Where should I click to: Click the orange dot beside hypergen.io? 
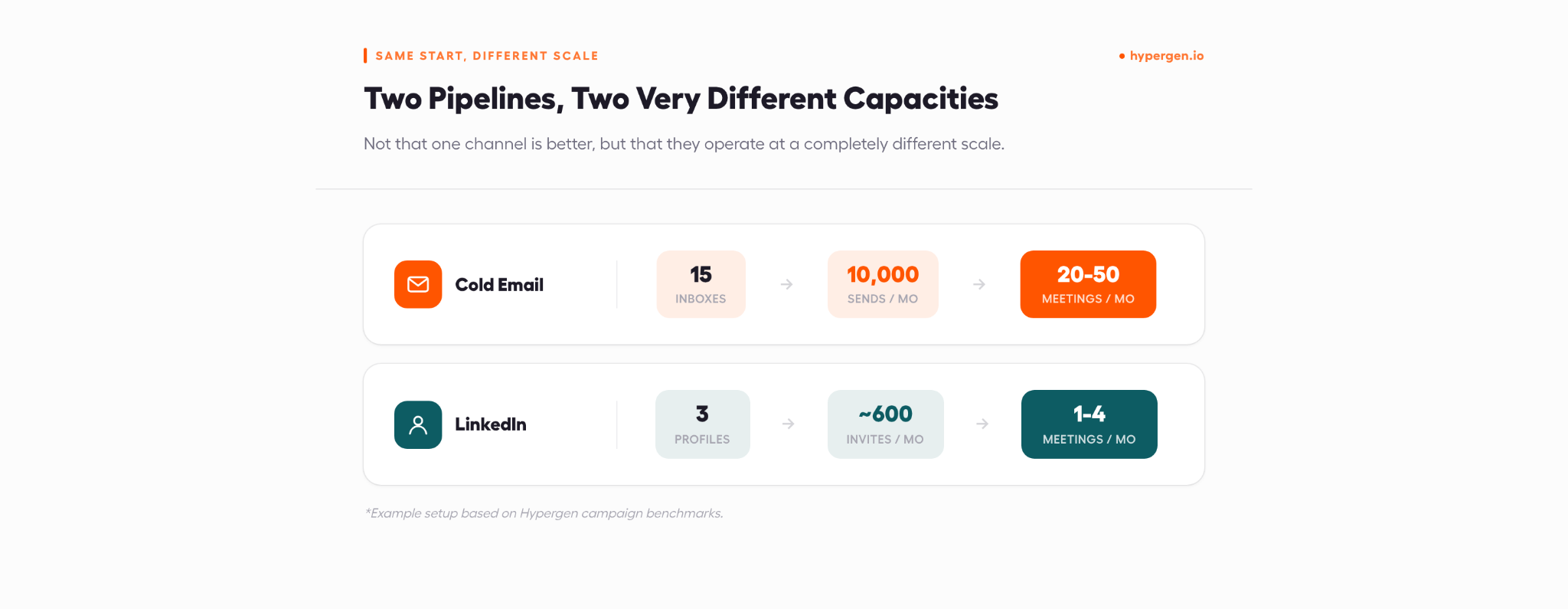[x=1122, y=56]
